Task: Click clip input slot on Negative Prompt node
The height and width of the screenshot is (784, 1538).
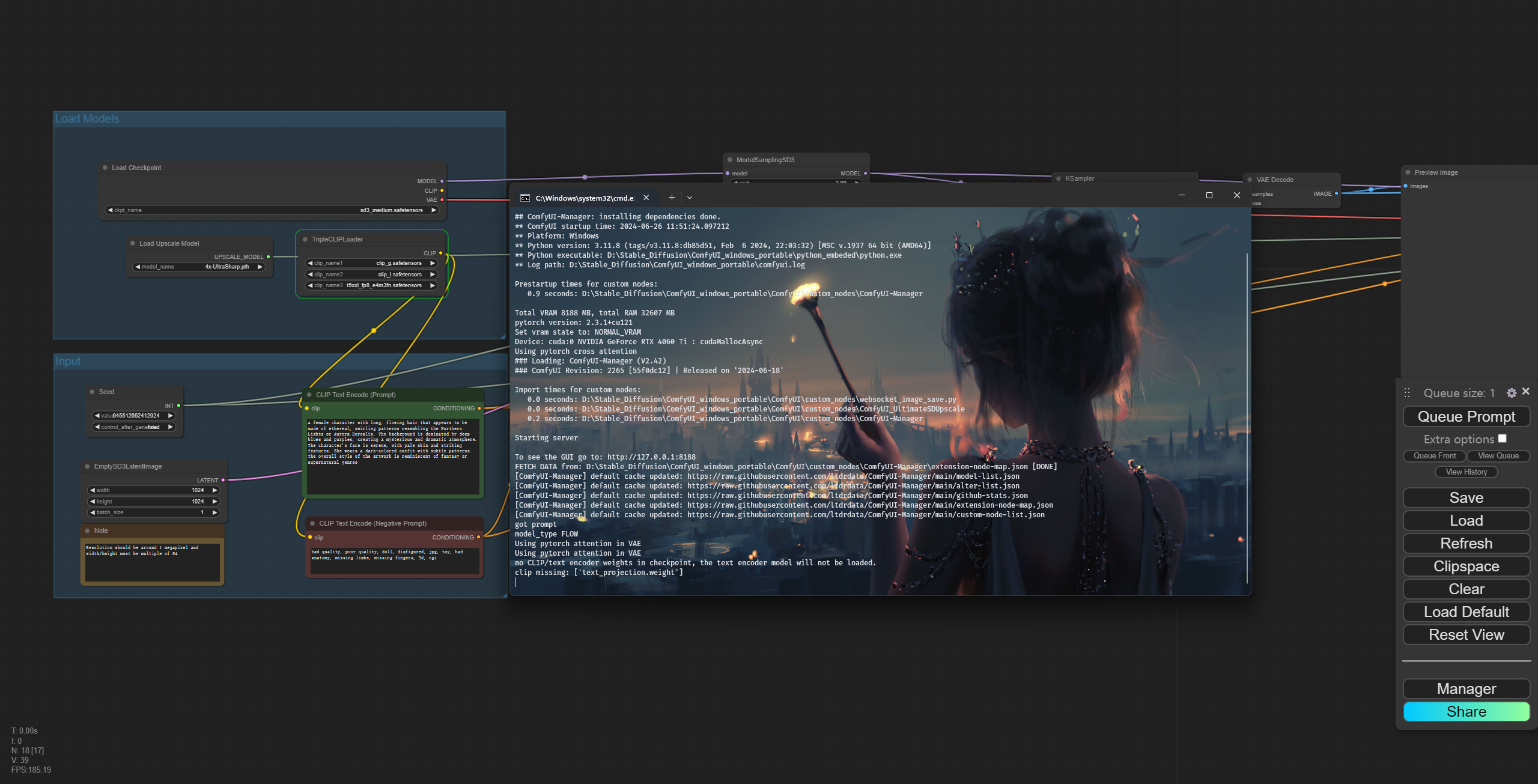Action: 310,537
